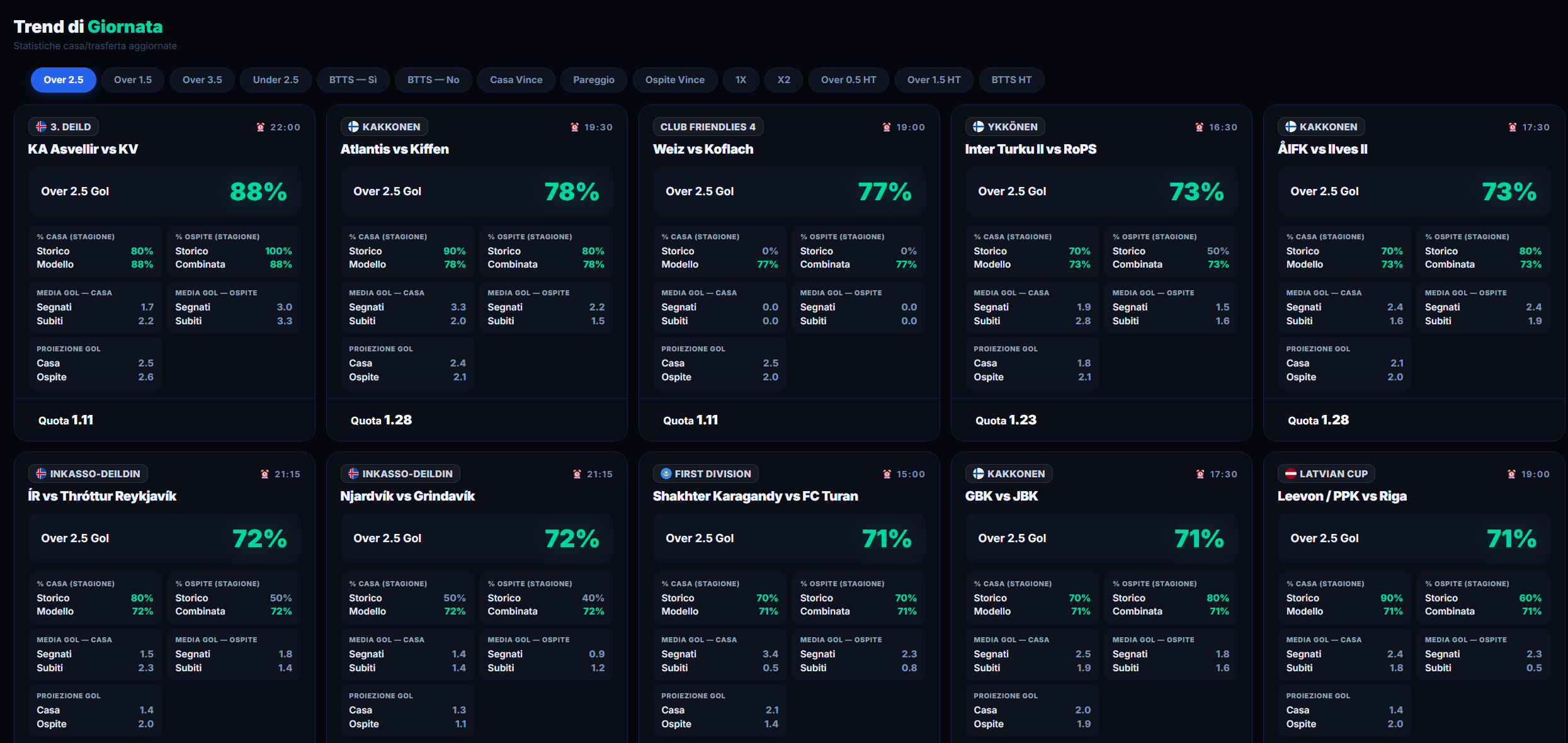The height and width of the screenshot is (743, 1568).
Task: Click the alarm clock on GBK vs JBK card
Action: (1200, 474)
